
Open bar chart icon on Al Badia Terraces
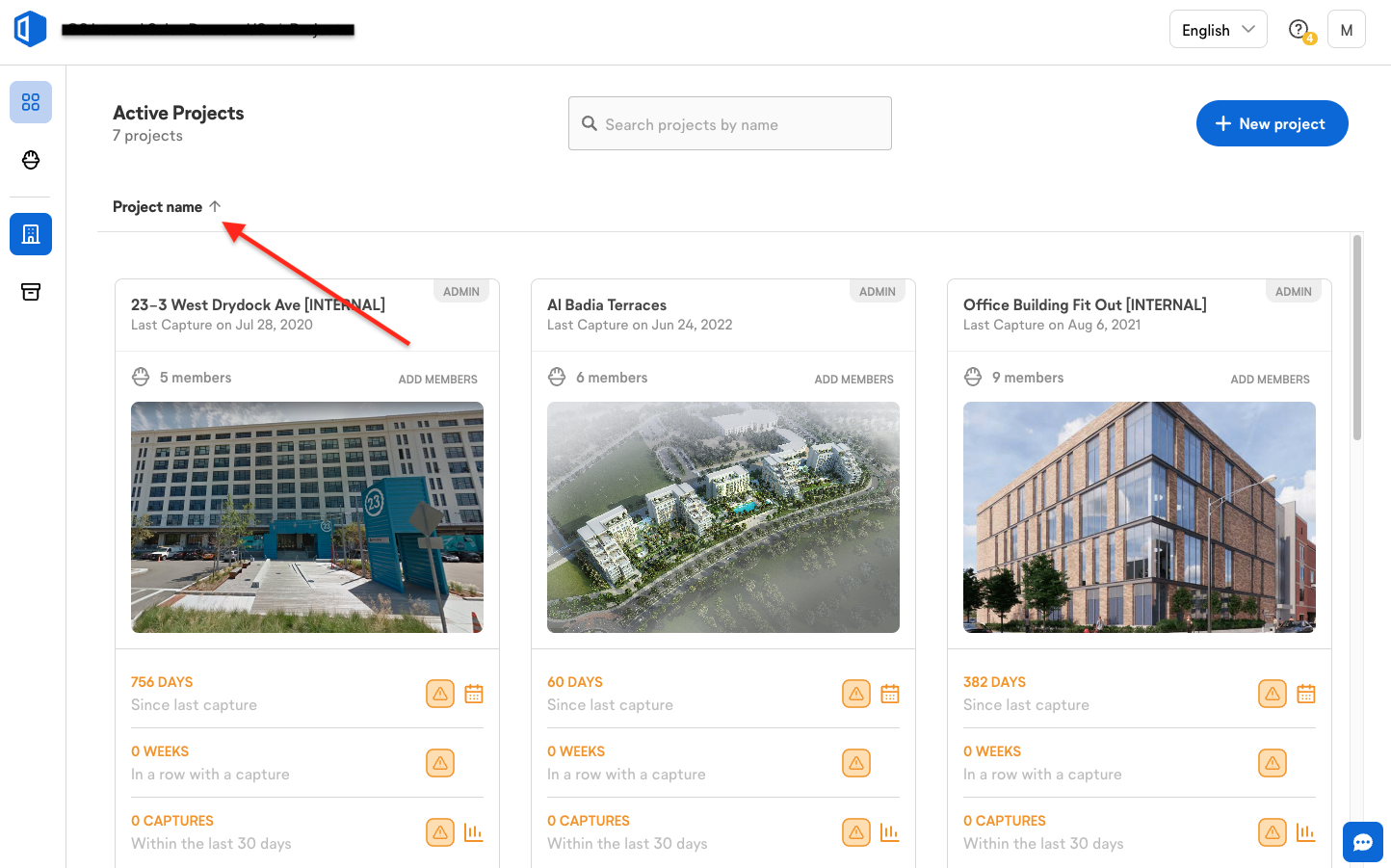click(x=889, y=832)
